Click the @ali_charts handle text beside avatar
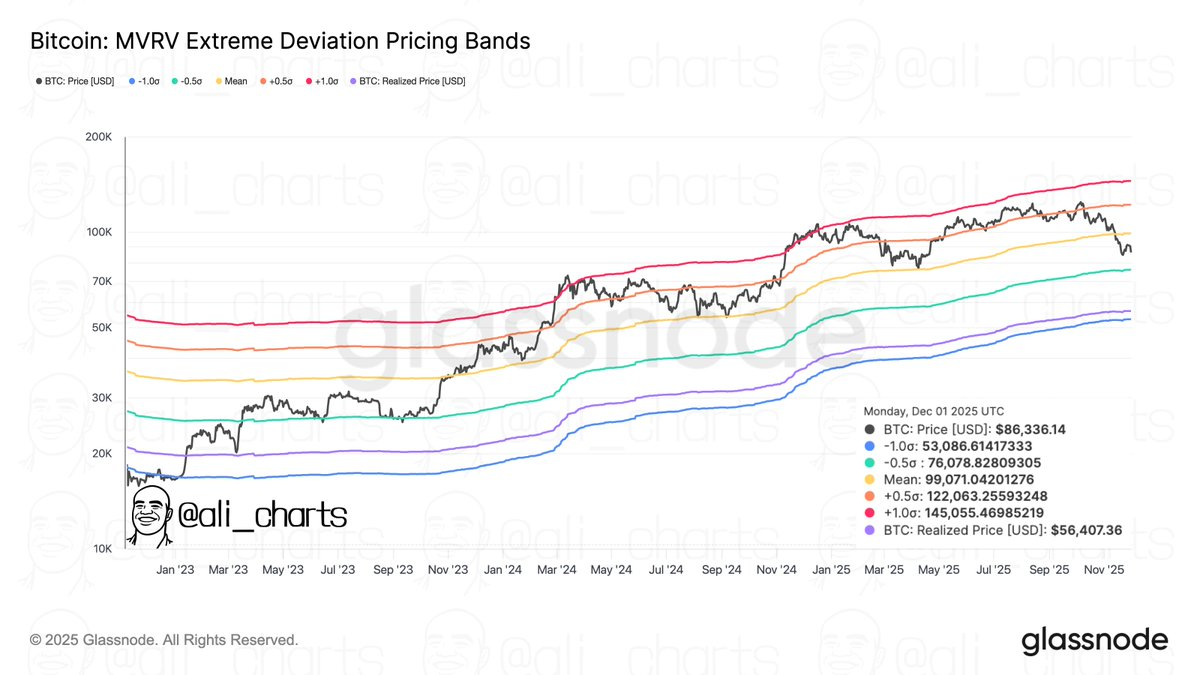This screenshot has width=1200, height=675. (260, 516)
